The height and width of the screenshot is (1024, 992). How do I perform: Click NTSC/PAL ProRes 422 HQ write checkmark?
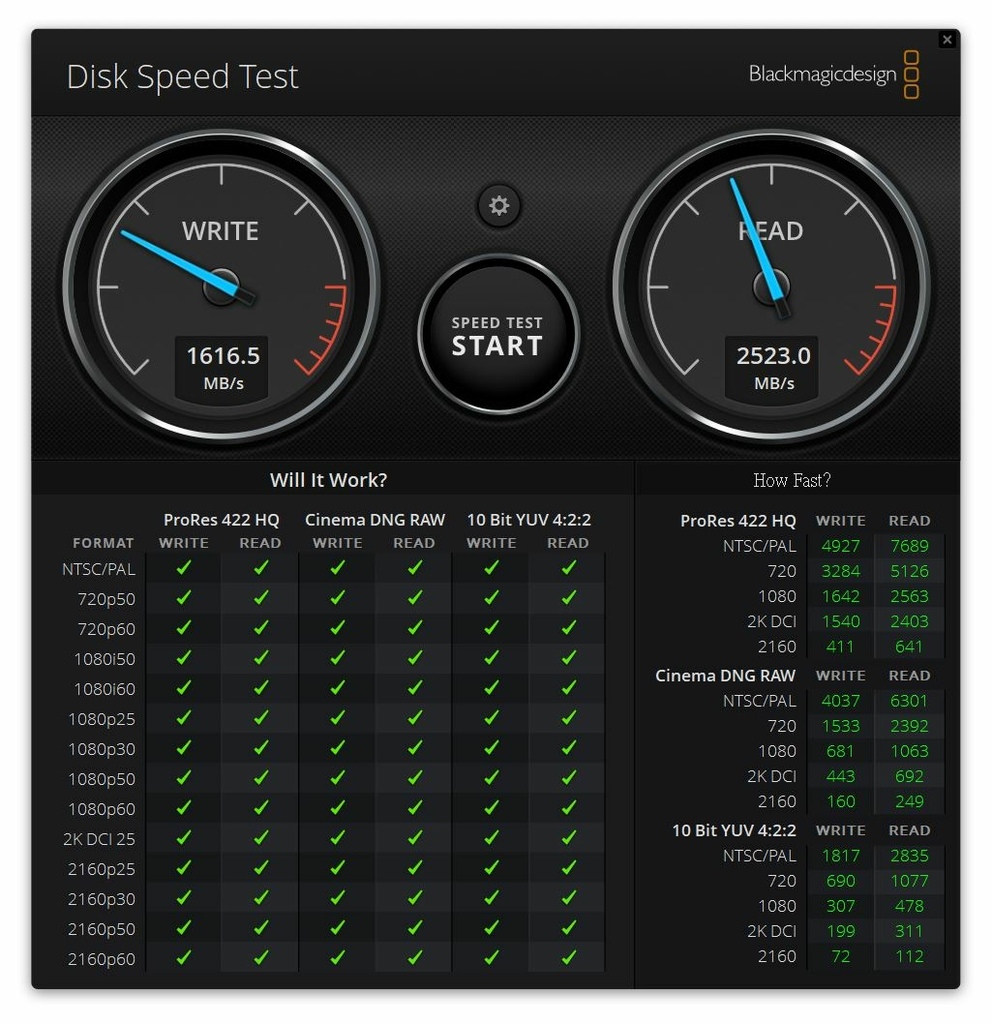(x=184, y=568)
